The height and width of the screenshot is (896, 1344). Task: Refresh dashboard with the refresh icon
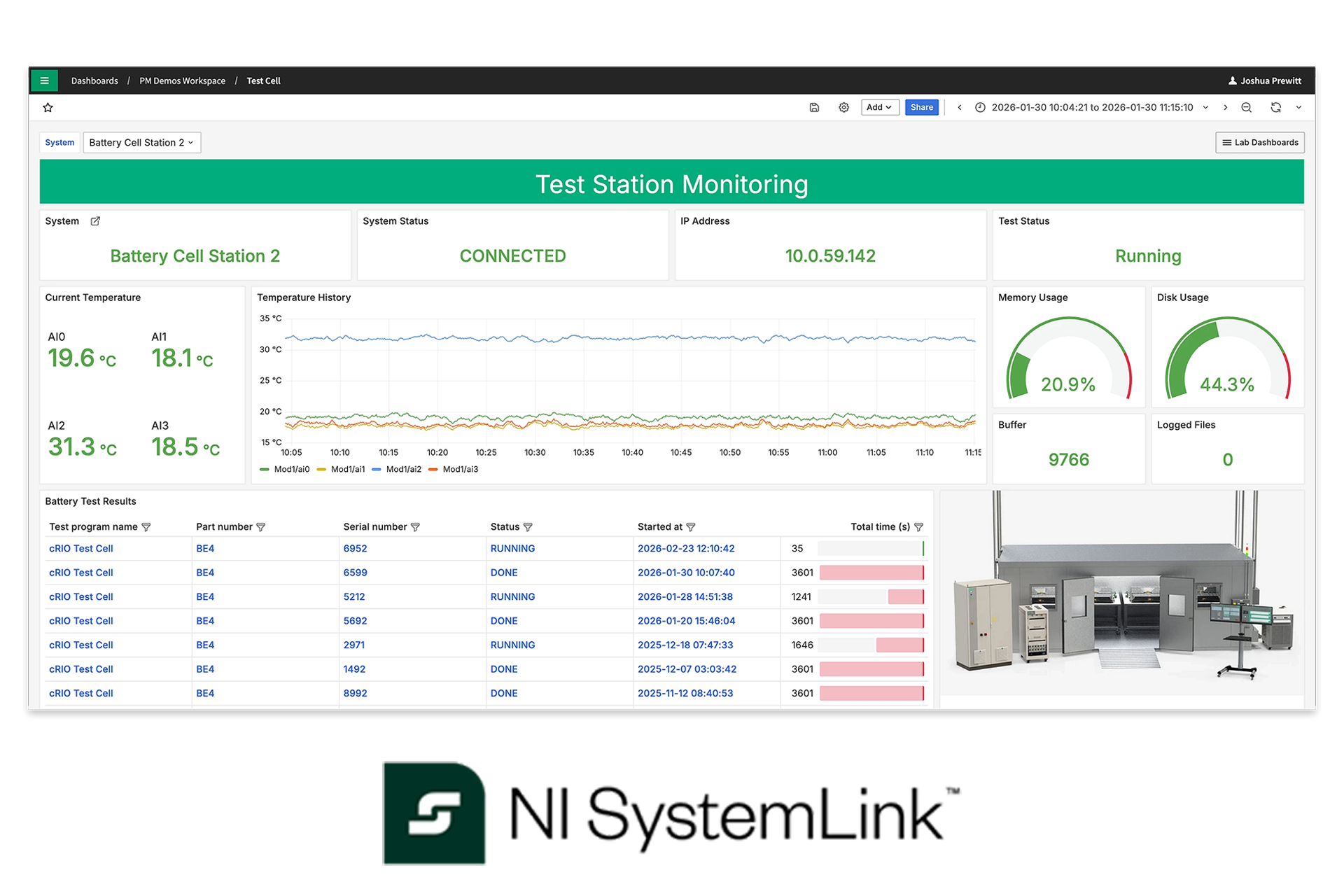[x=1275, y=107]
